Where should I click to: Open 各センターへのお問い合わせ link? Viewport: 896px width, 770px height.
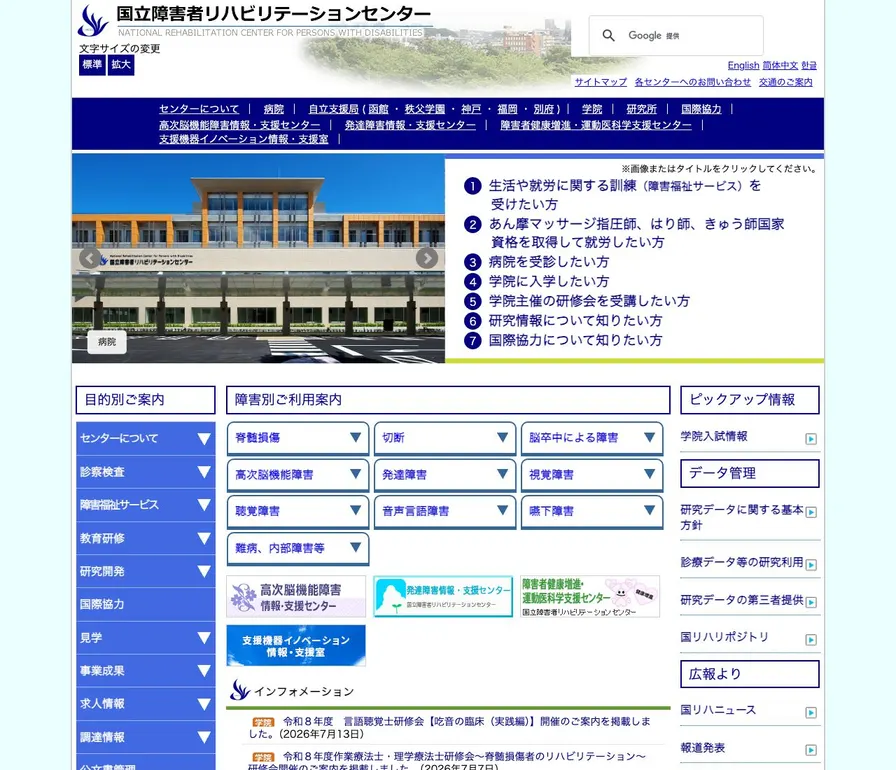pyautogui.click(x=693, y=82)
